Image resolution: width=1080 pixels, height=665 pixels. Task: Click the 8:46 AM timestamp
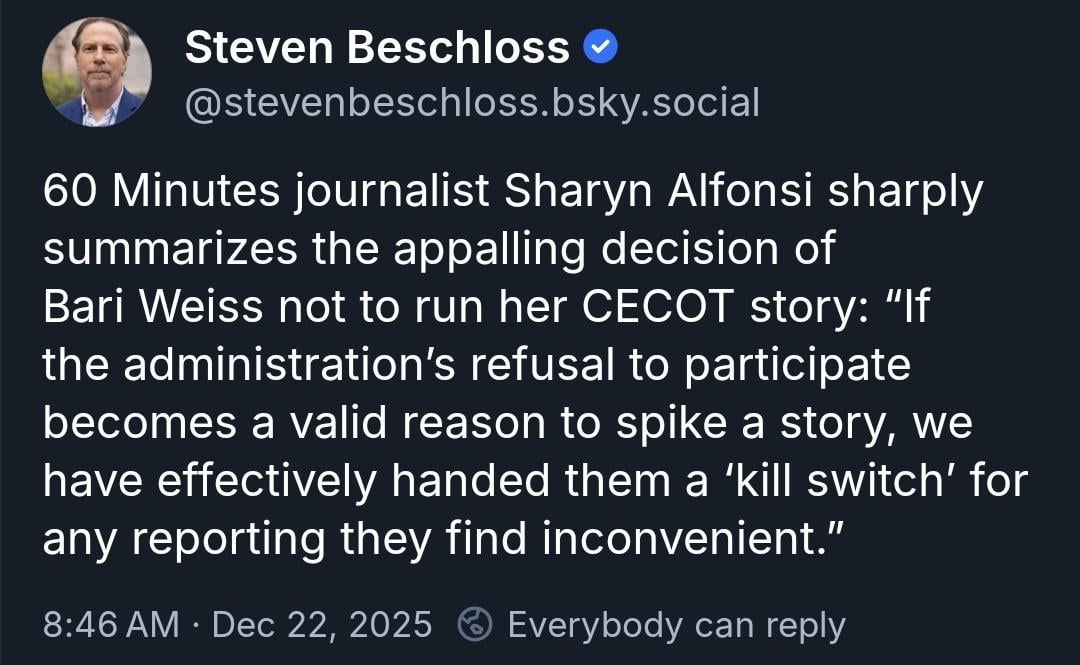tap(110, 625)
